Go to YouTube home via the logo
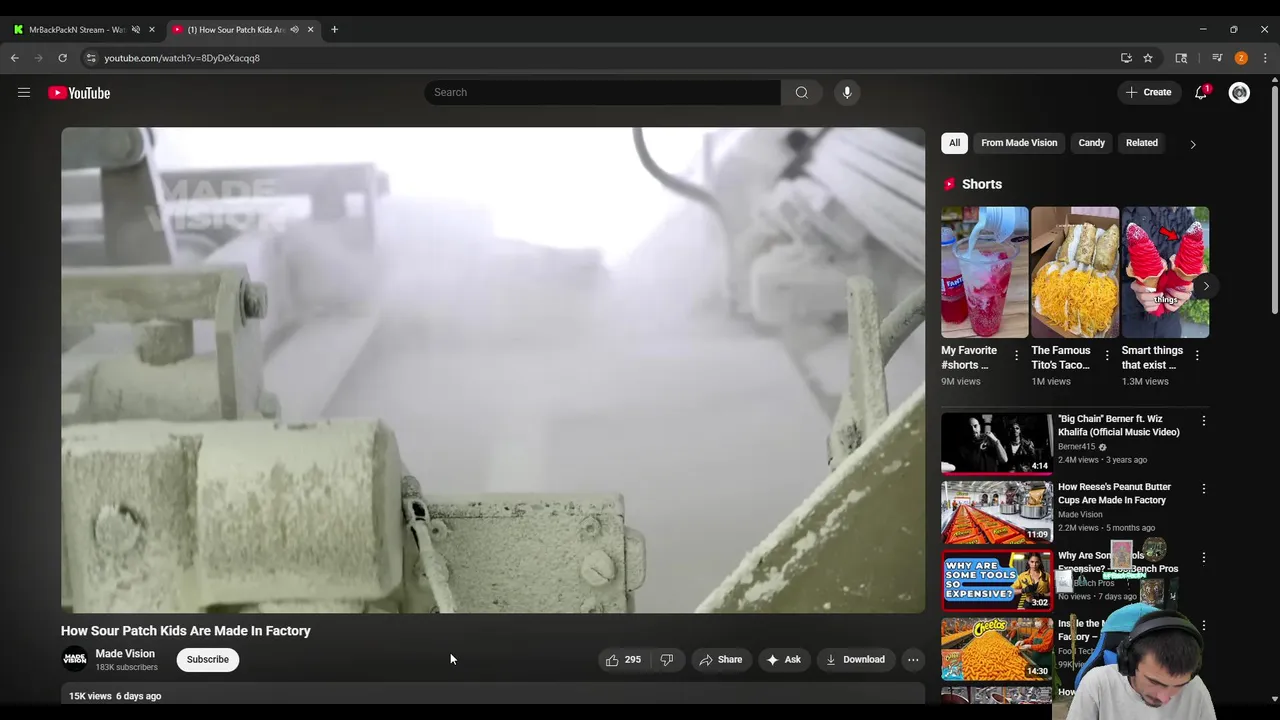 pos(79,93)
